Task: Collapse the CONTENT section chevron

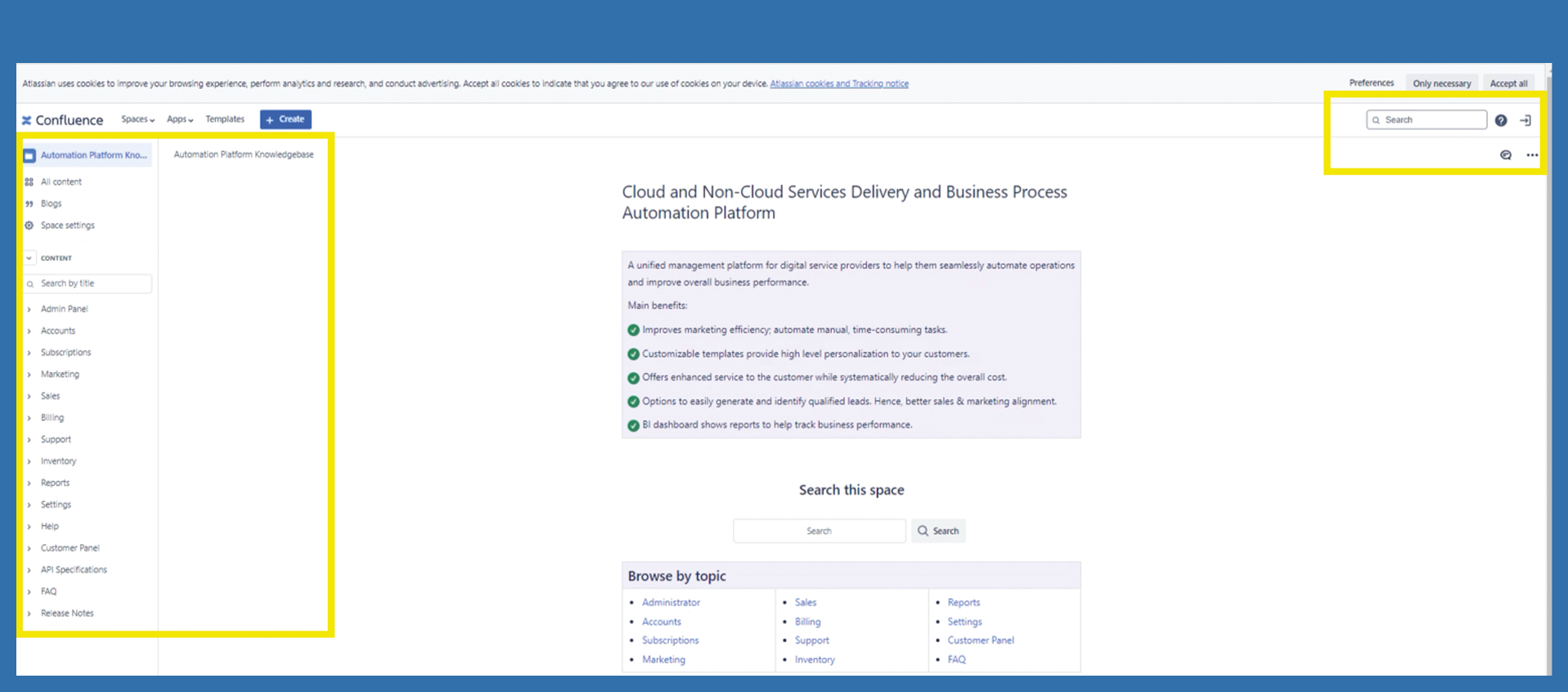Action: point(29,258)
